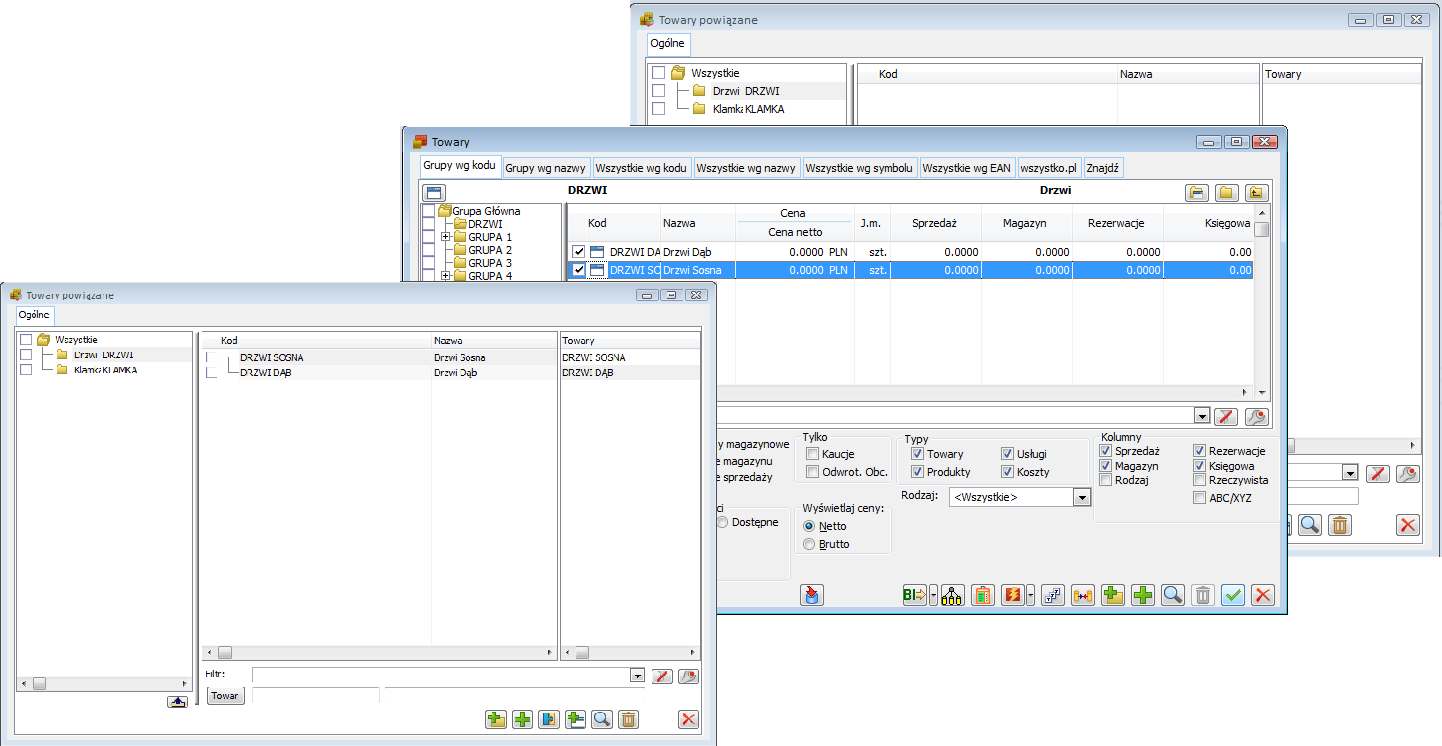
Task: Add a new group with folder-plus icon in Towary
Action: click(x=1112, y=595)
